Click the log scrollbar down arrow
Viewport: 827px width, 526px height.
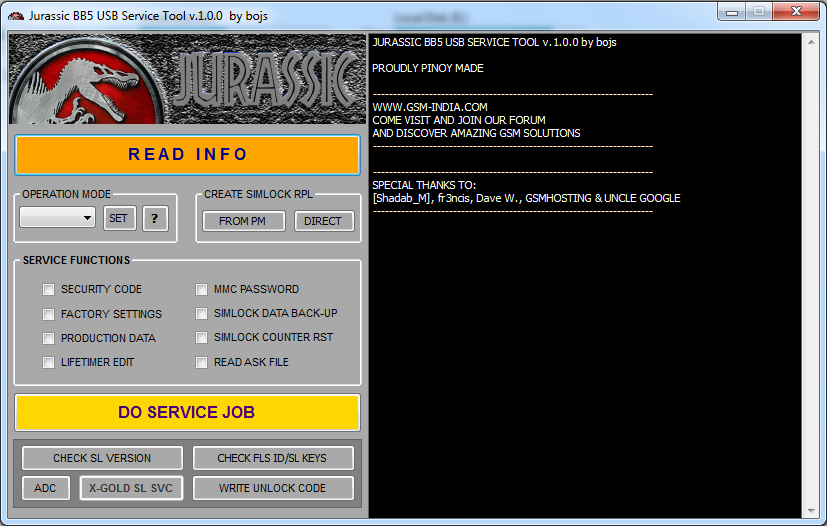coord(811,511)
